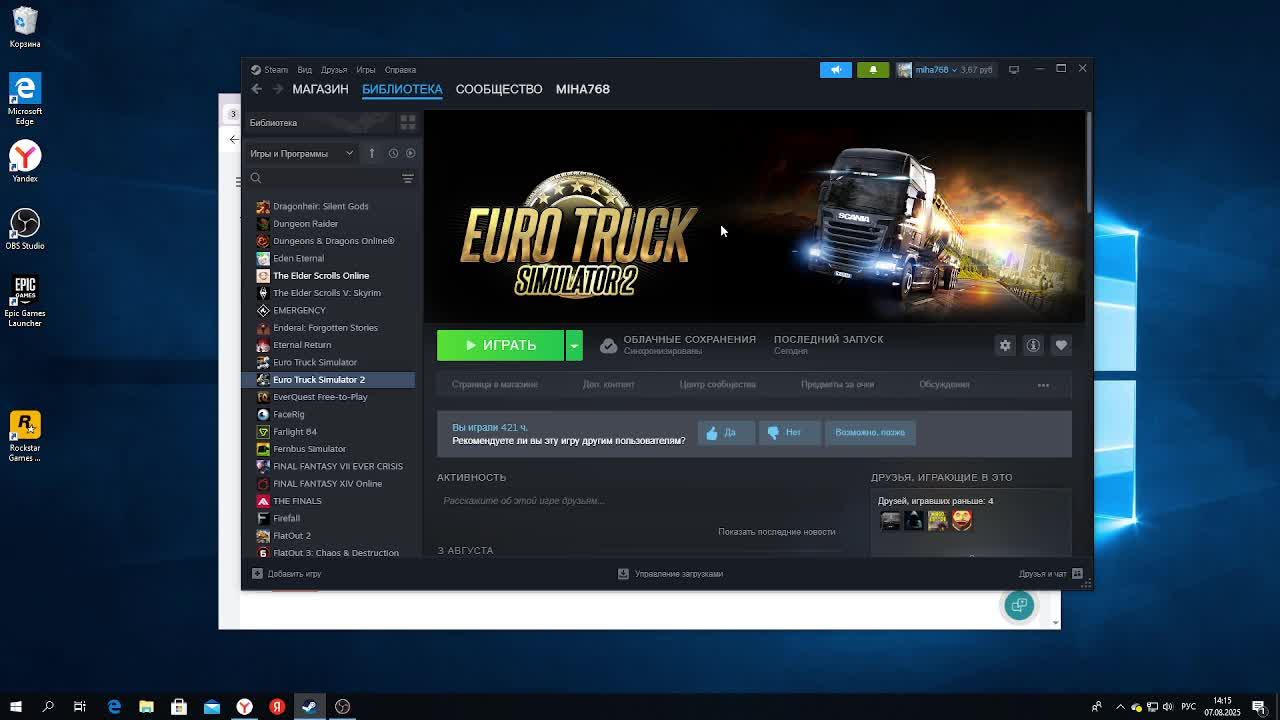Image resolution: width=1280 pixels, height=720 pixels.
Task: Click the Windows Start button
Action: coord(16,707)
